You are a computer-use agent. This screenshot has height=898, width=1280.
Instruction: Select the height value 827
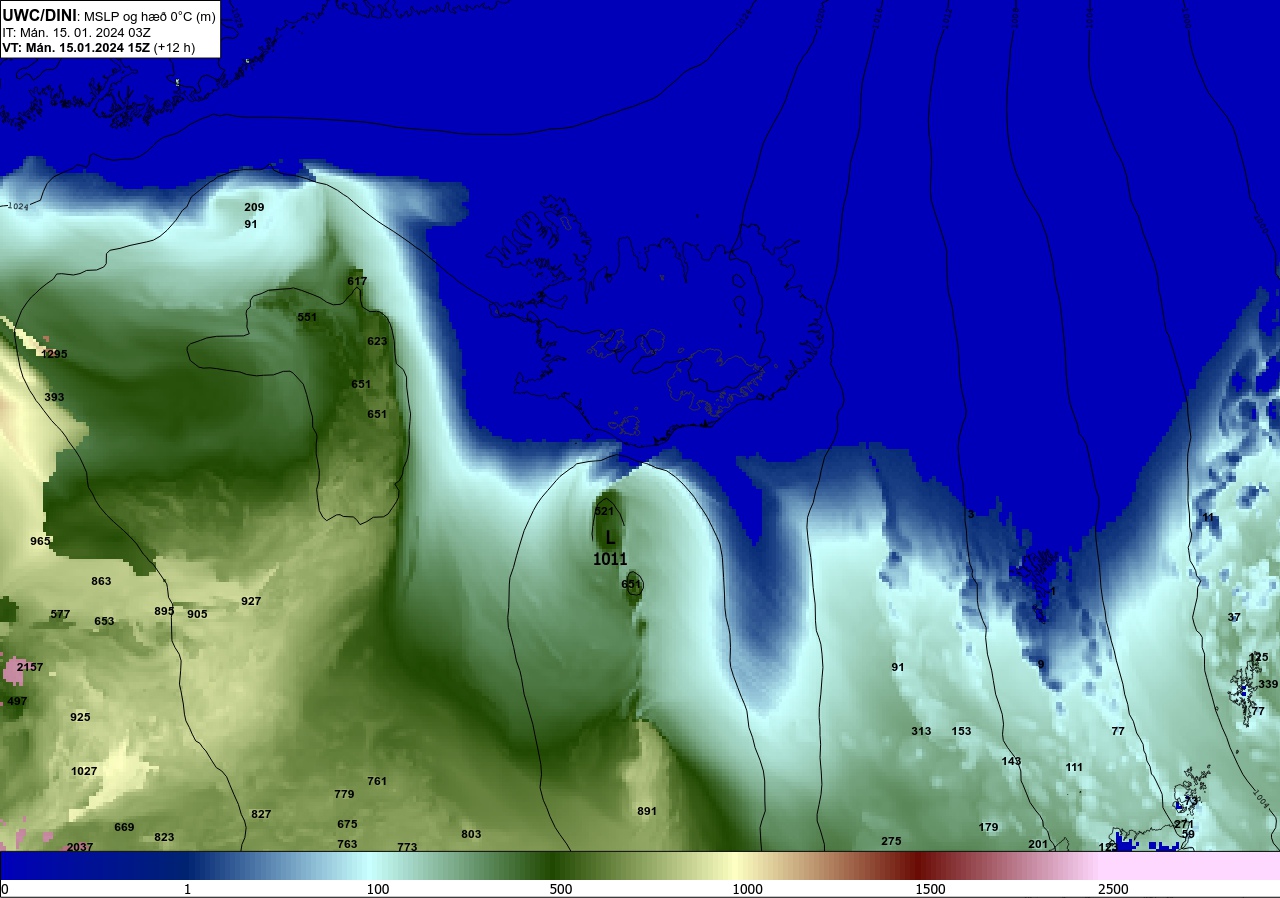click(x=261, y=814)
